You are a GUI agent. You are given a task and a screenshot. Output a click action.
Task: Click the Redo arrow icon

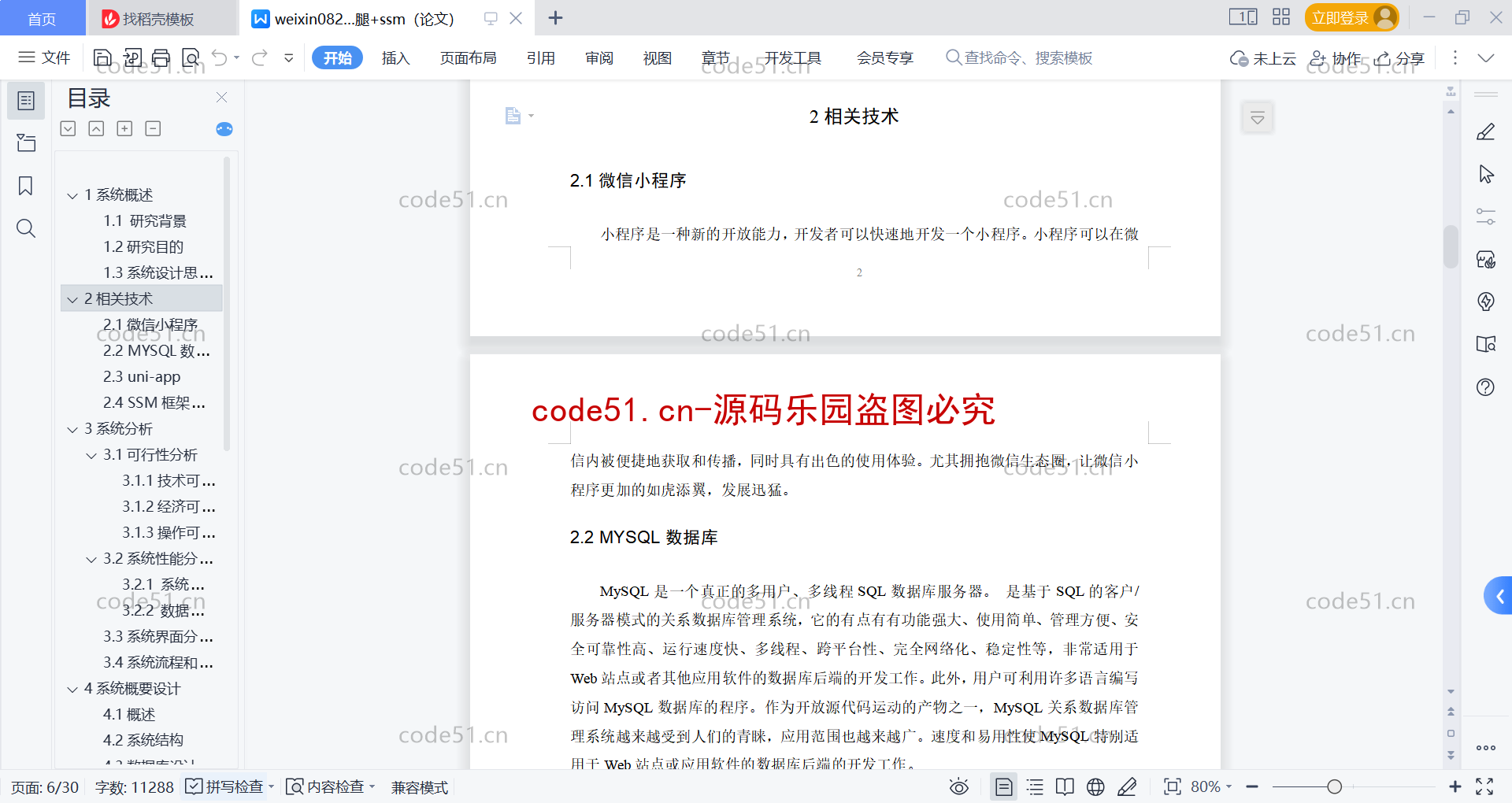click(260, 57)
